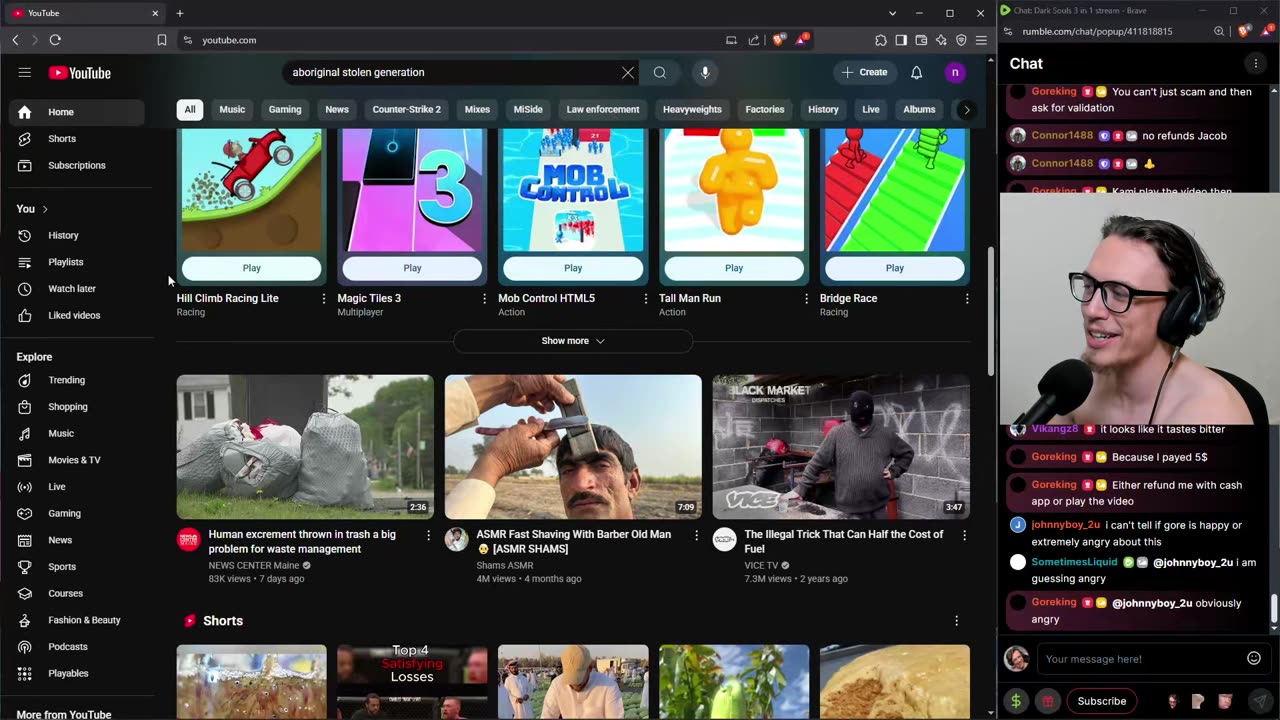Open options for Mob Control HTML5

(x=645, y=298)
